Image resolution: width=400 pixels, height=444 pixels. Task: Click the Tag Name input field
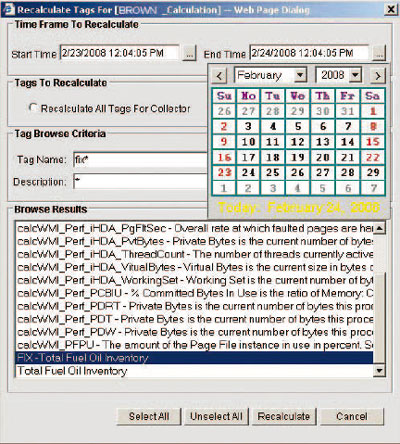140,160
